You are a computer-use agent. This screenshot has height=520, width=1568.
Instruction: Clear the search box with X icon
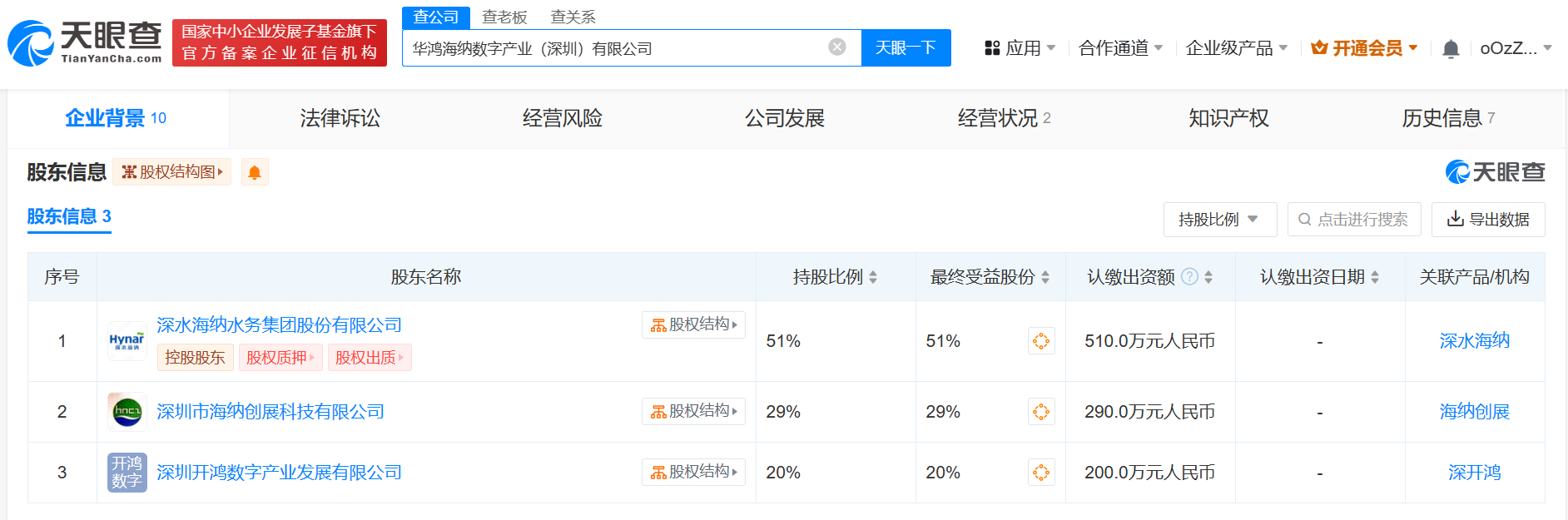pos(837,47)
